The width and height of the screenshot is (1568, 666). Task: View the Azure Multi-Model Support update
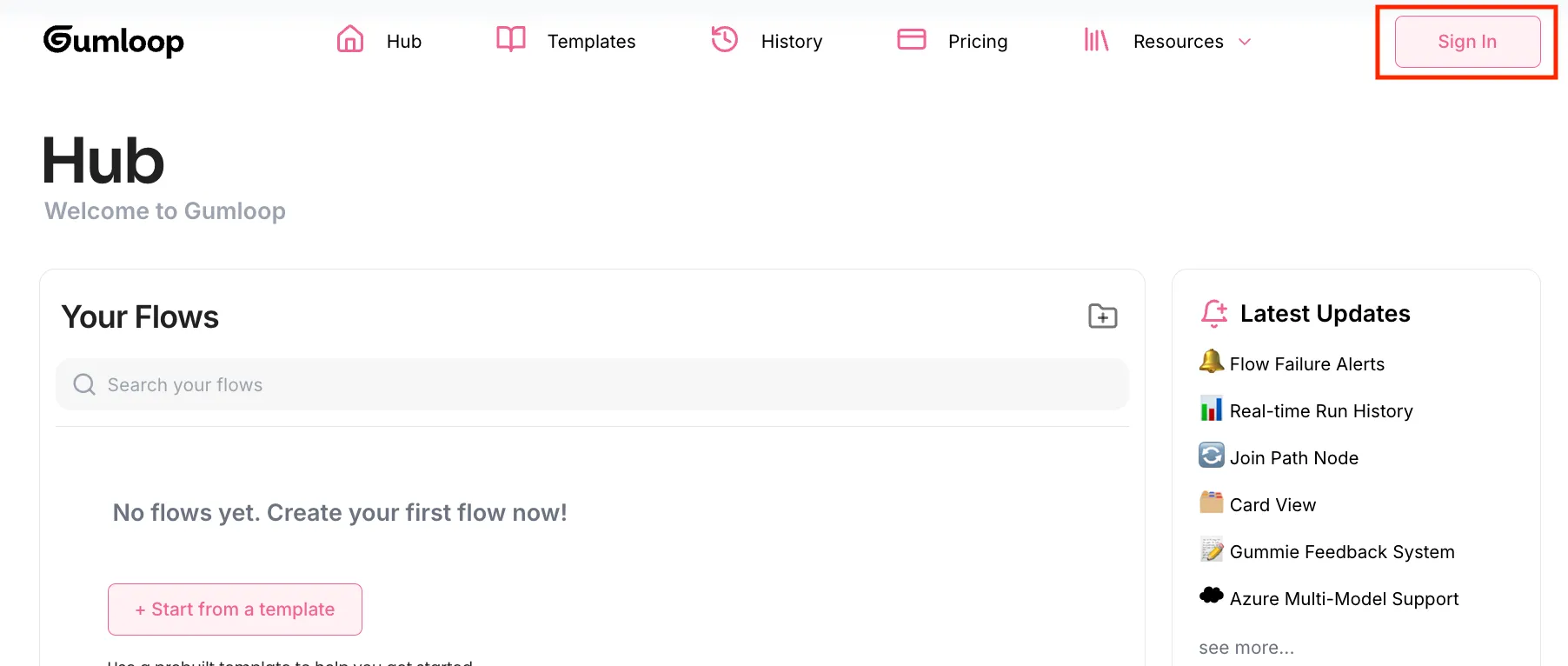1343,599
